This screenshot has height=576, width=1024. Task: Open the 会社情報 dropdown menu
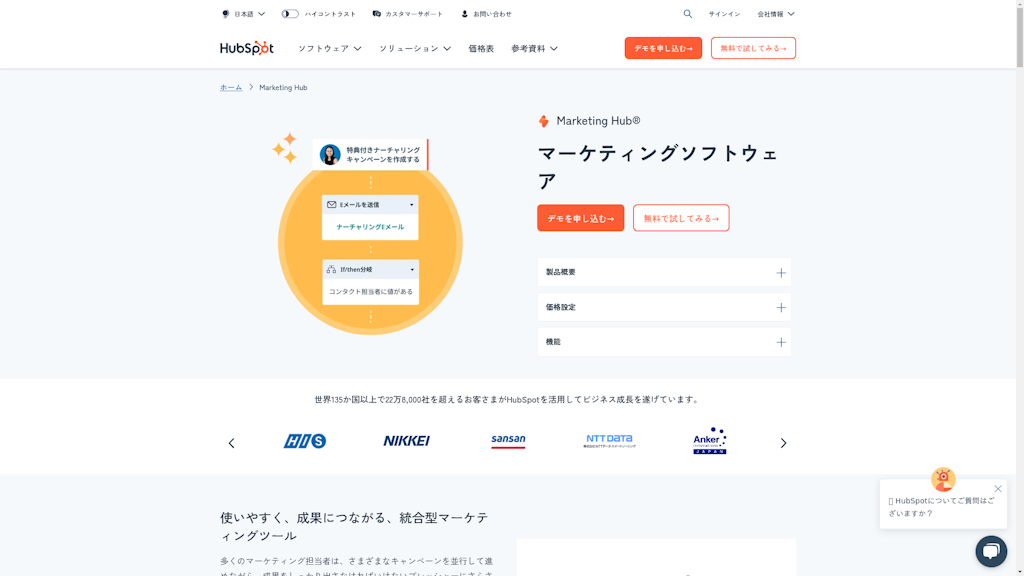point(775,14)
